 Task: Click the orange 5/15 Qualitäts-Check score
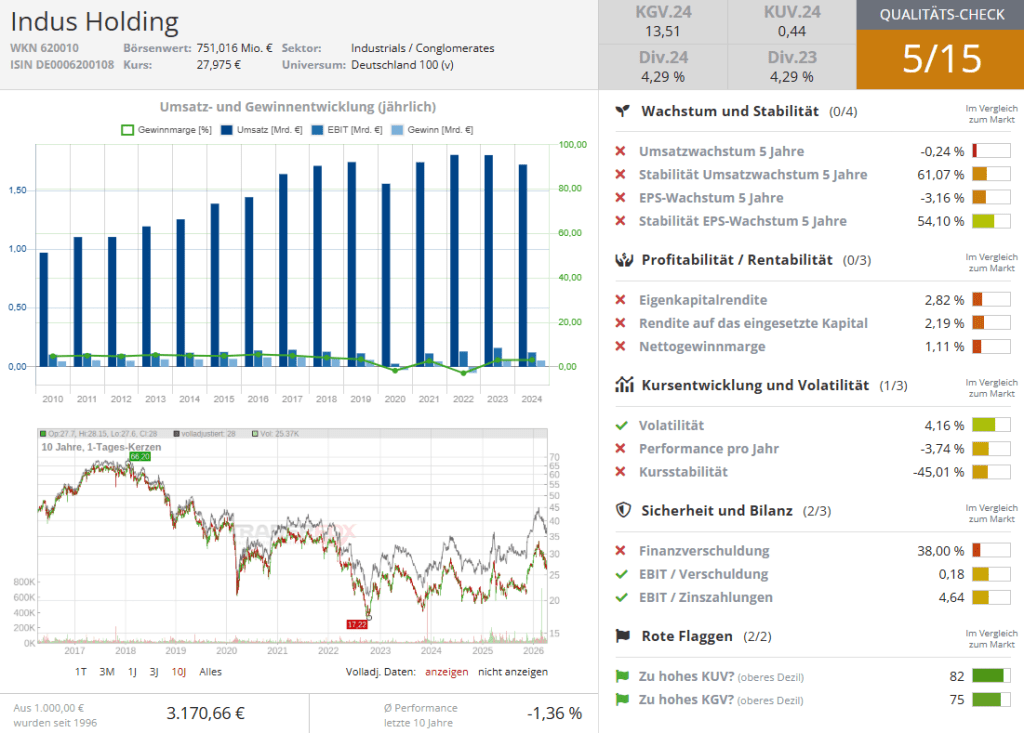(x=940, y=59)
